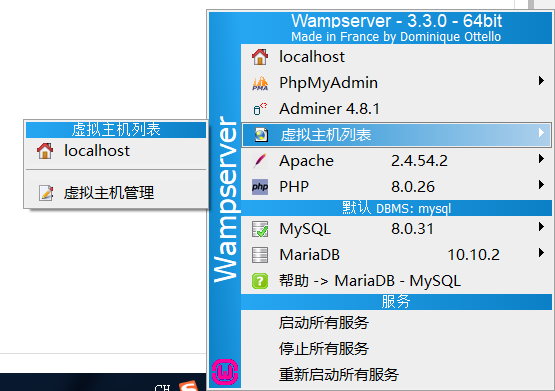Image resolution: width=555 pixels, height=391 pixels.
Task: Click the Made in France by Dominique Ottello subtitle
Action: [396, 37]
